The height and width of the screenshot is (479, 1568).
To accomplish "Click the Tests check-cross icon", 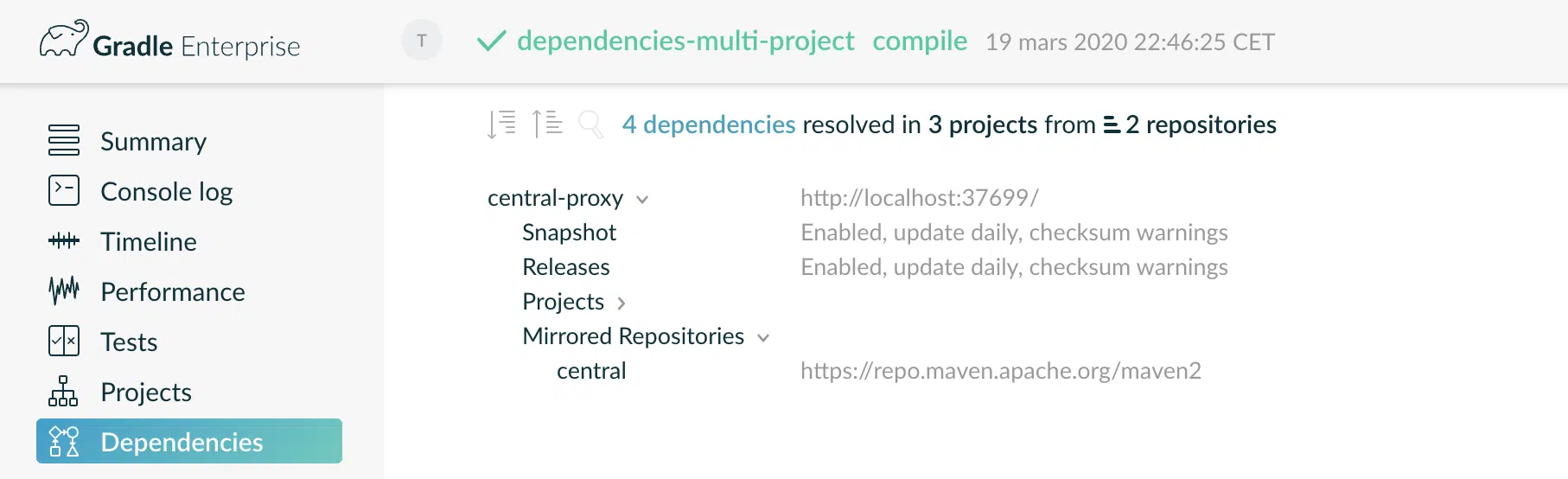I will (x=64, y=341).
